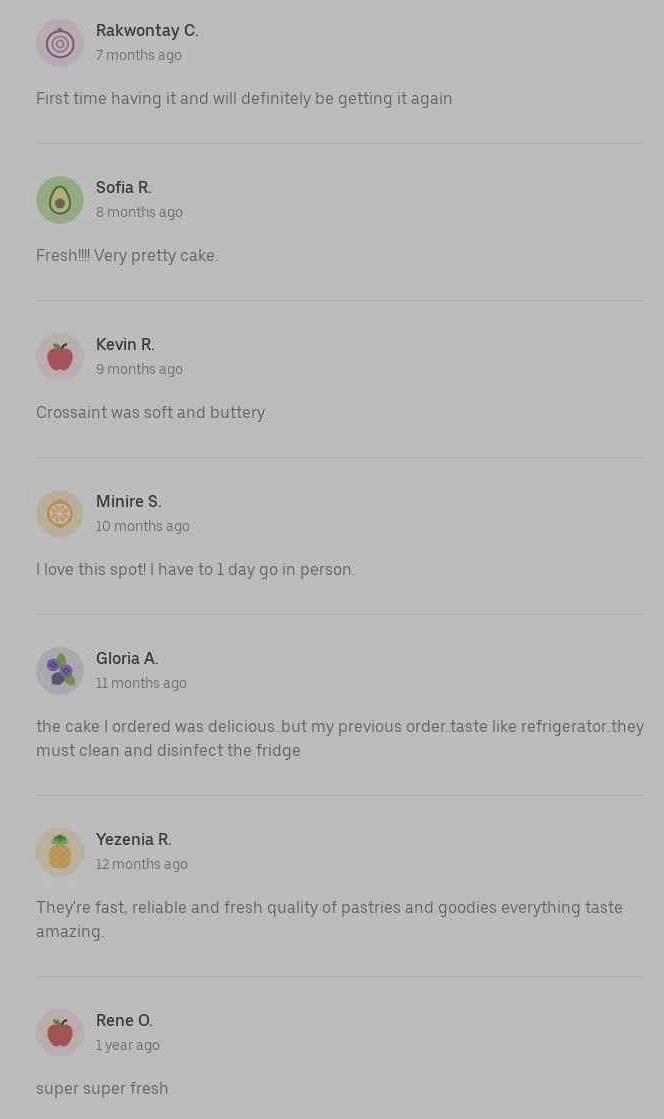Click Gloria A.'s blueberry avatar icon
The height and width of the screenshot is (1119, 664).
[x=60, y=671]
